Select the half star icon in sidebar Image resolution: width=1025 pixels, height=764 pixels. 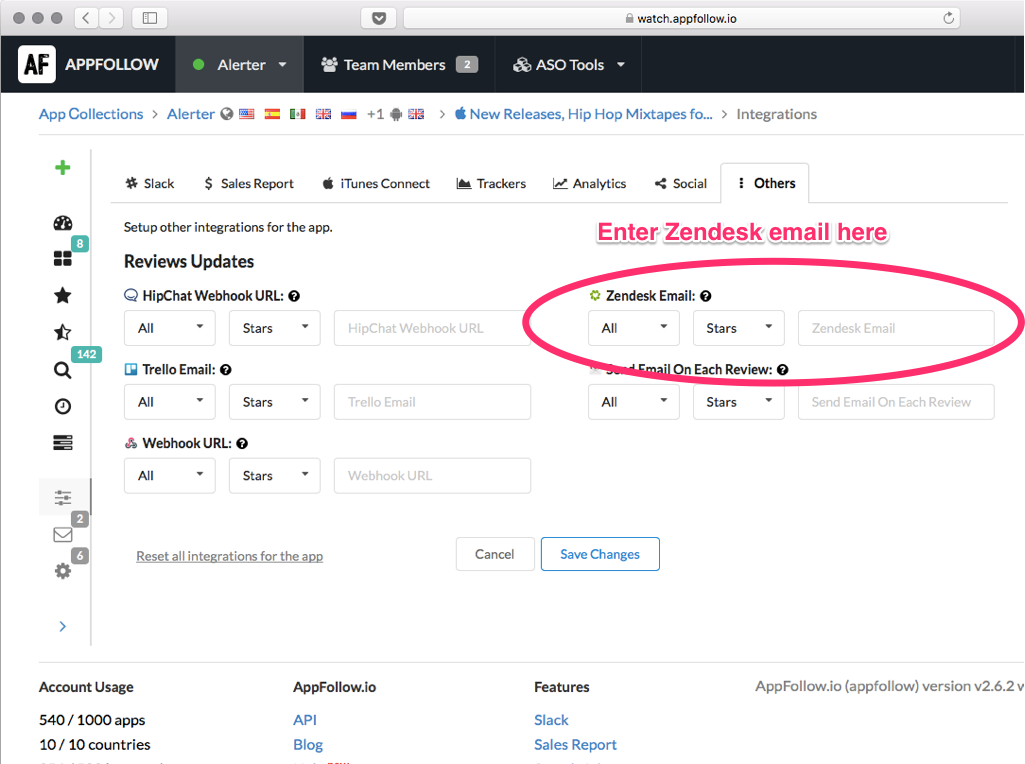[63, 332]
